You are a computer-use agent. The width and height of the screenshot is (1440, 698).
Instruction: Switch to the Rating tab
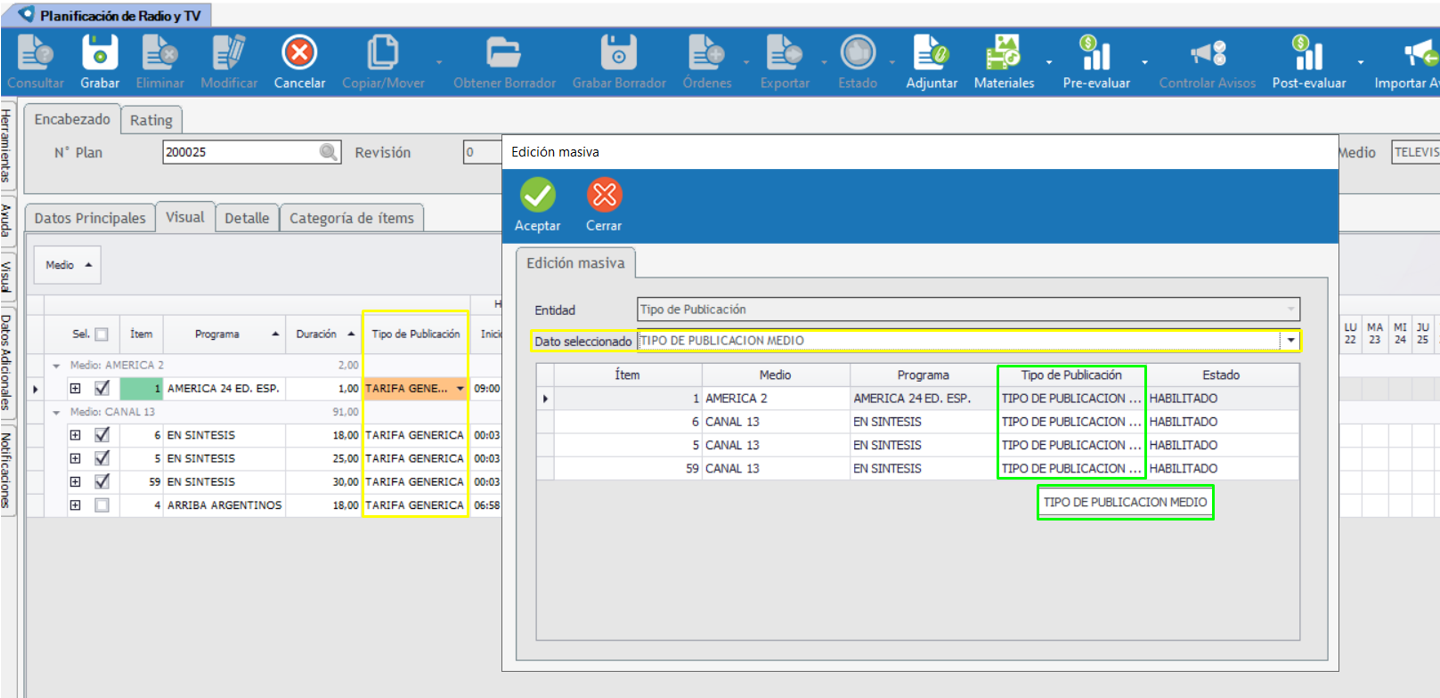(x=152, y=120)
